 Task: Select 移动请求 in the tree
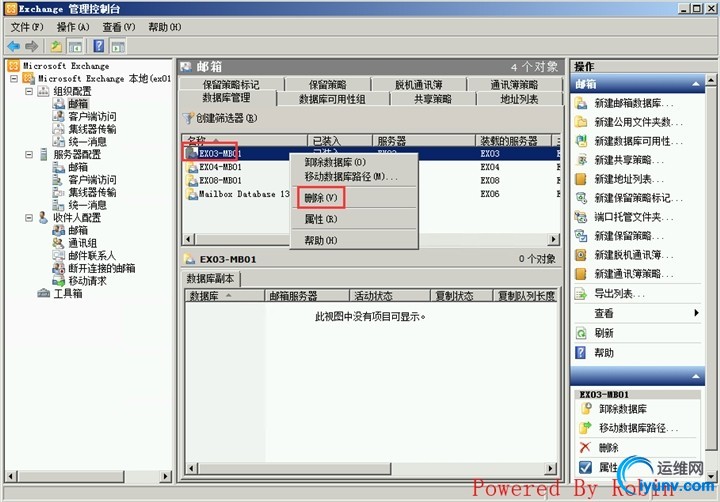(x=87, y=281)
